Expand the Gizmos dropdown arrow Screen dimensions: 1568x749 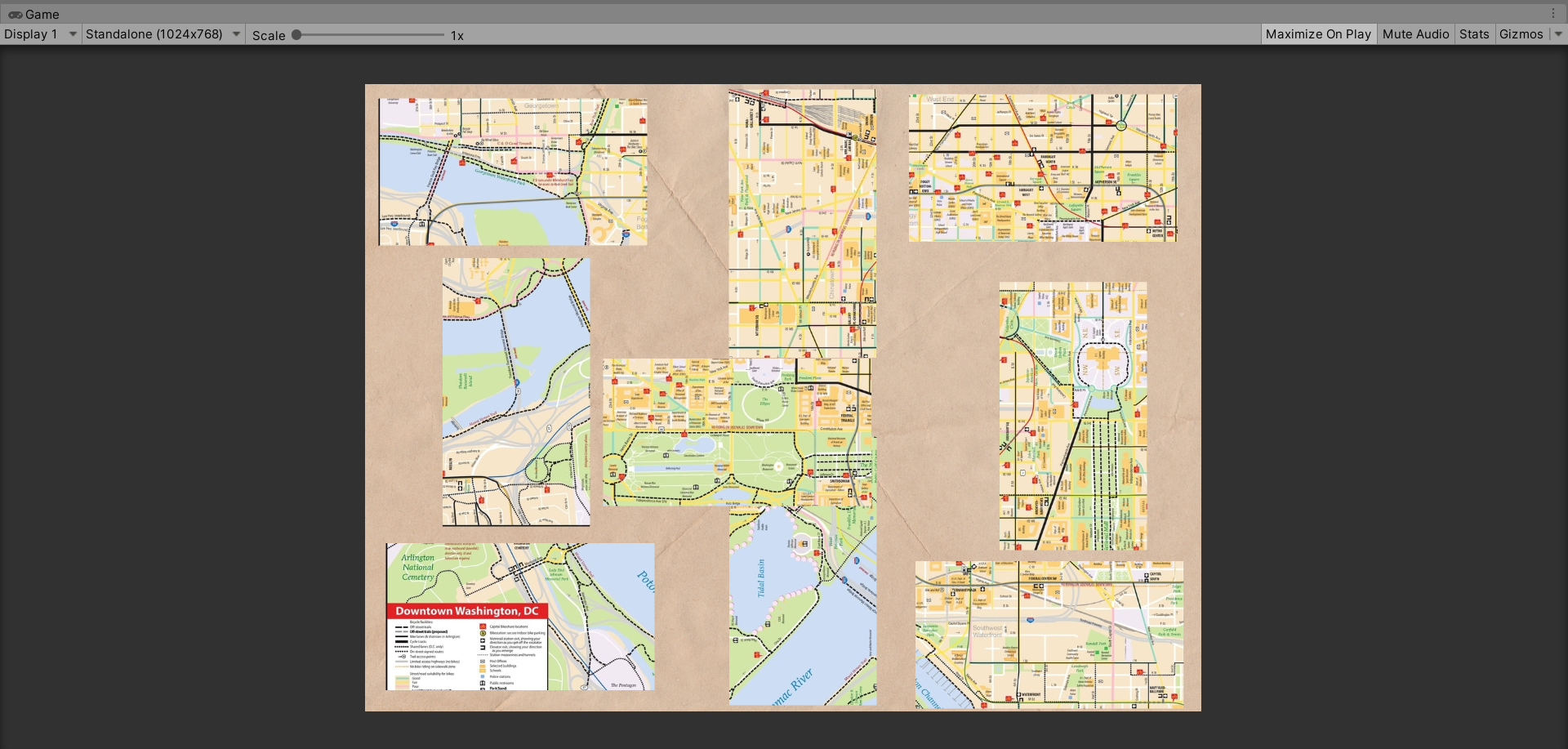pyautogui.click(x=1557, y=34)
